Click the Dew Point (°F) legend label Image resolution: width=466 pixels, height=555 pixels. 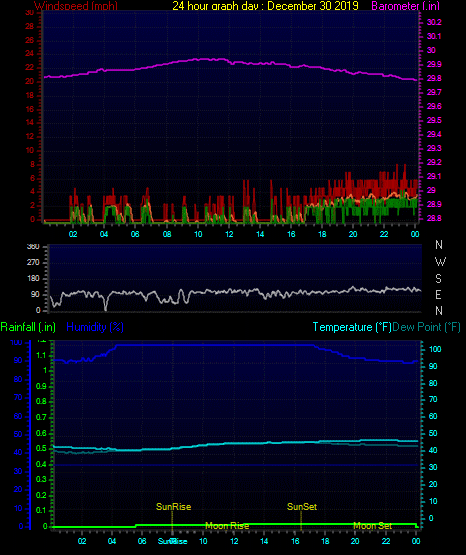tap(427, 327)
